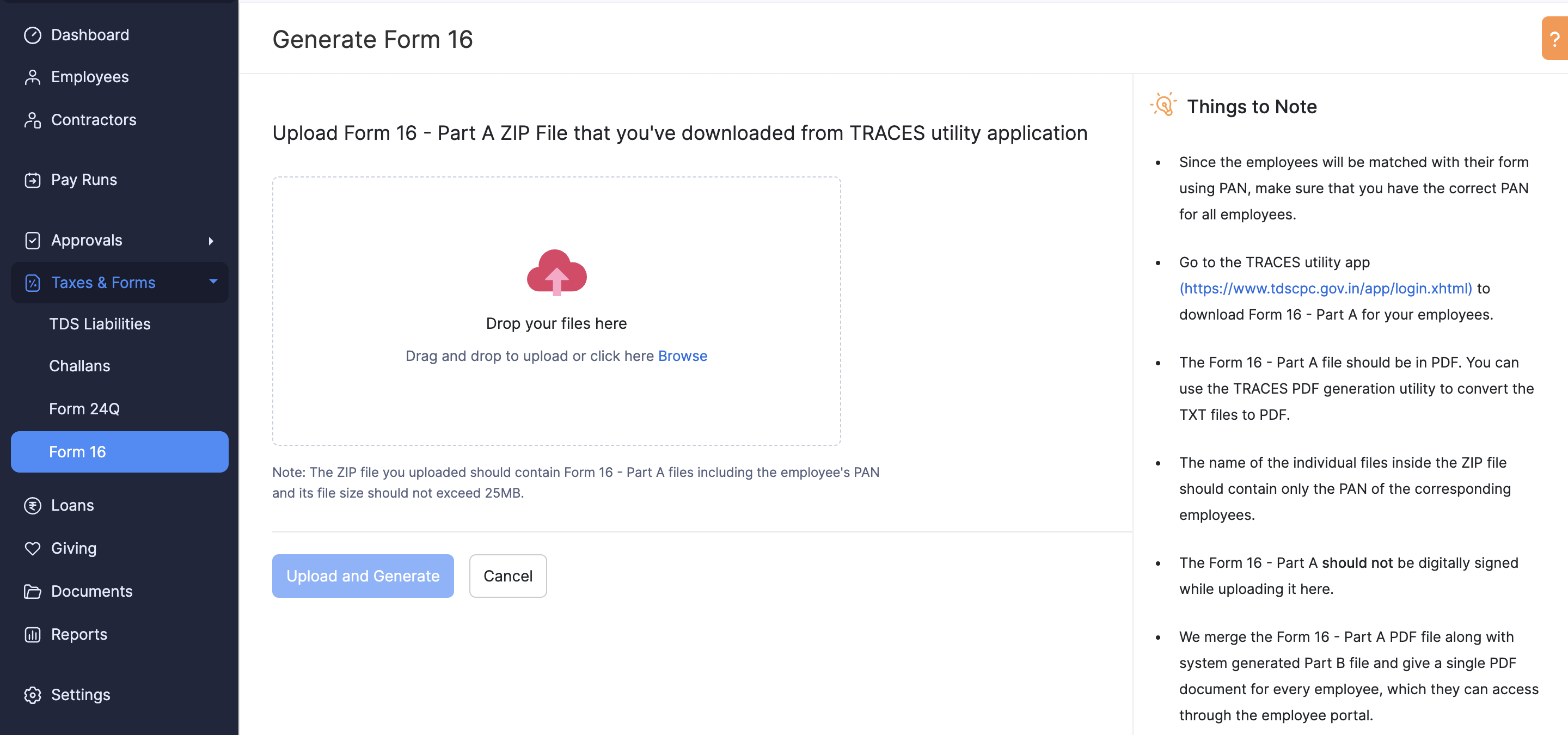Cancel the Form 16 upload
This screenshot has height=735, width=1568.
507,575
